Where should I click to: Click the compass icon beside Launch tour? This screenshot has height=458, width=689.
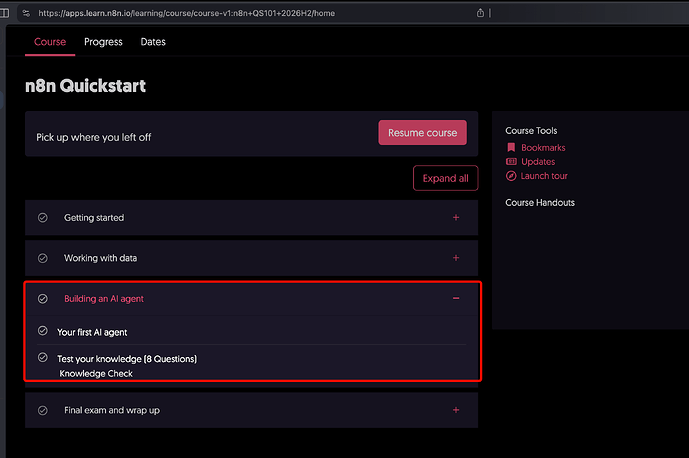(511, 176)
